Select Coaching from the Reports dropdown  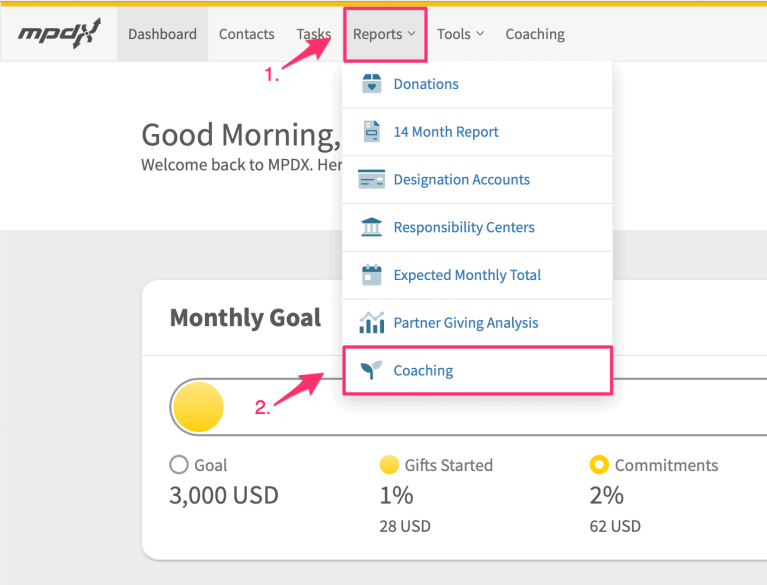pyautogui.click(x=477, y=370)
